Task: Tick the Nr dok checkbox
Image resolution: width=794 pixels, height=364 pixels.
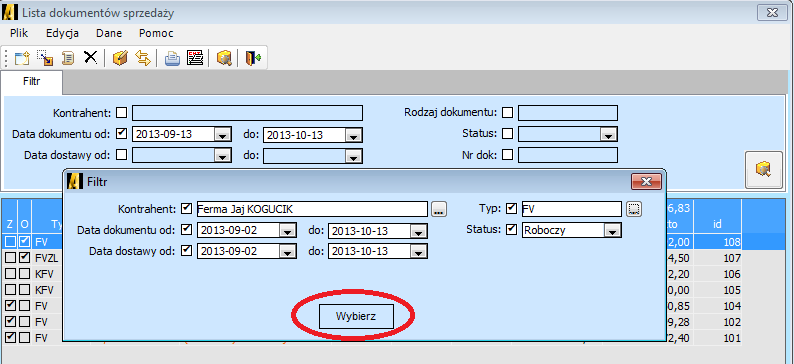Action: [x=507, y=155]
